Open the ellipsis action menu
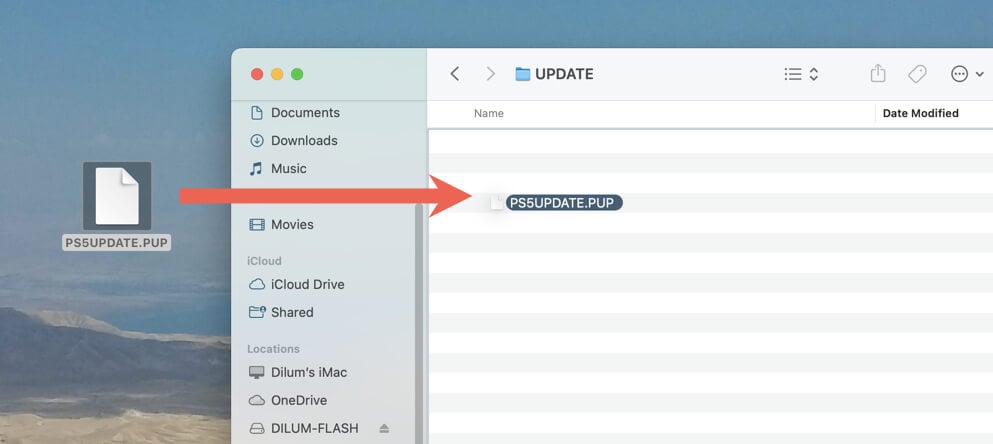 (x=966, y=74)
